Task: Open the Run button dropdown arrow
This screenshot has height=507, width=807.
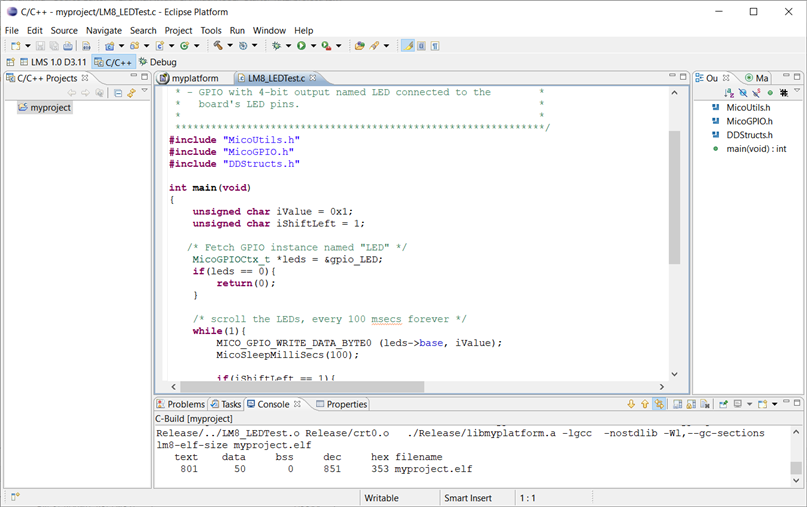Action: point(312,46)
